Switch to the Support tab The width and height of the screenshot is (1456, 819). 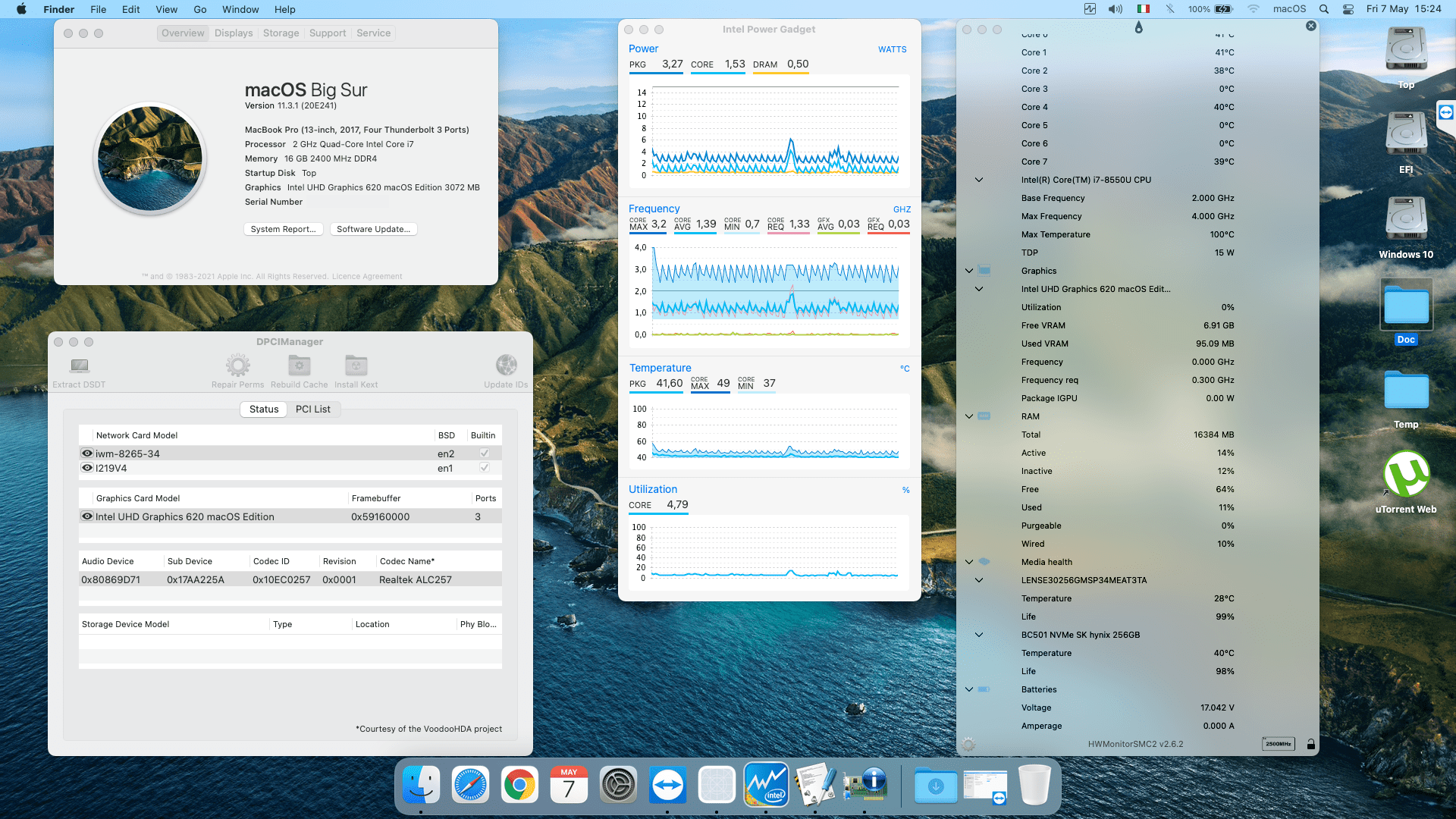(328, 33)
